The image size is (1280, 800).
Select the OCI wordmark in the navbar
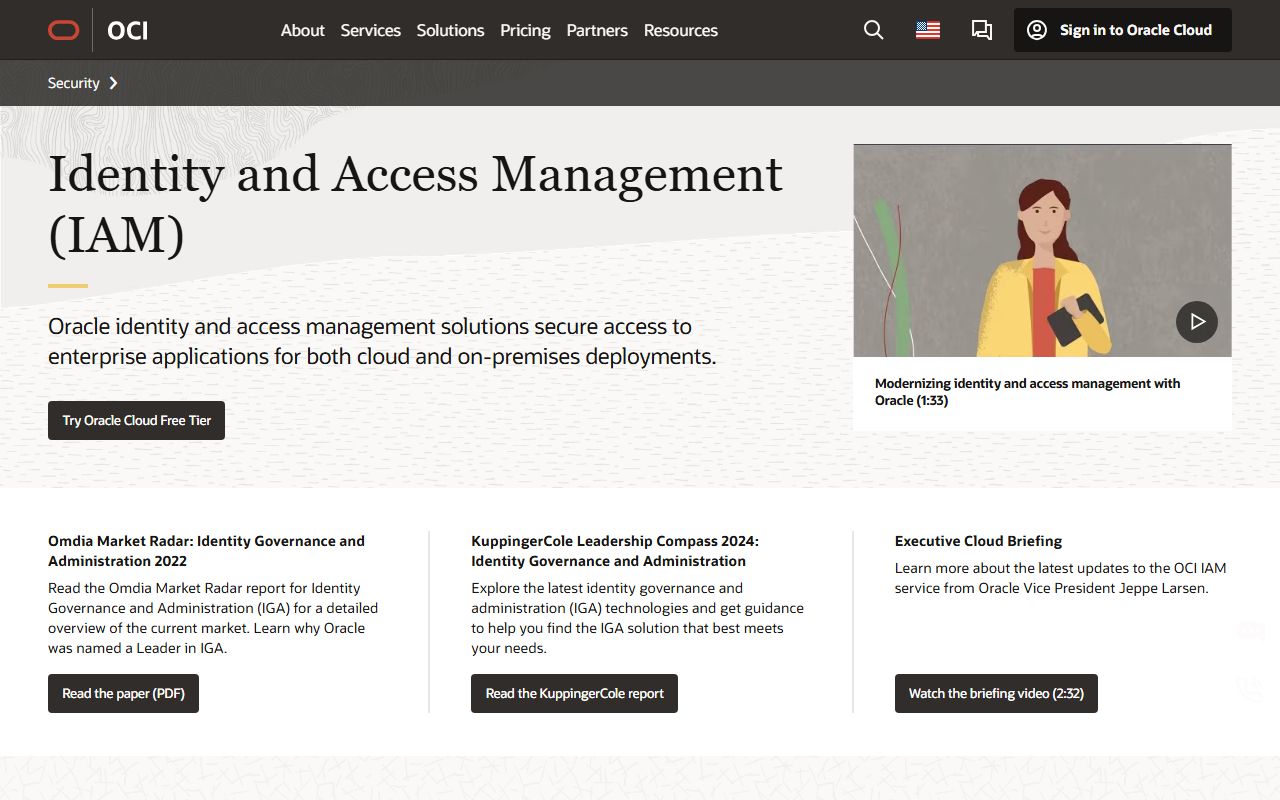point(127,30)
